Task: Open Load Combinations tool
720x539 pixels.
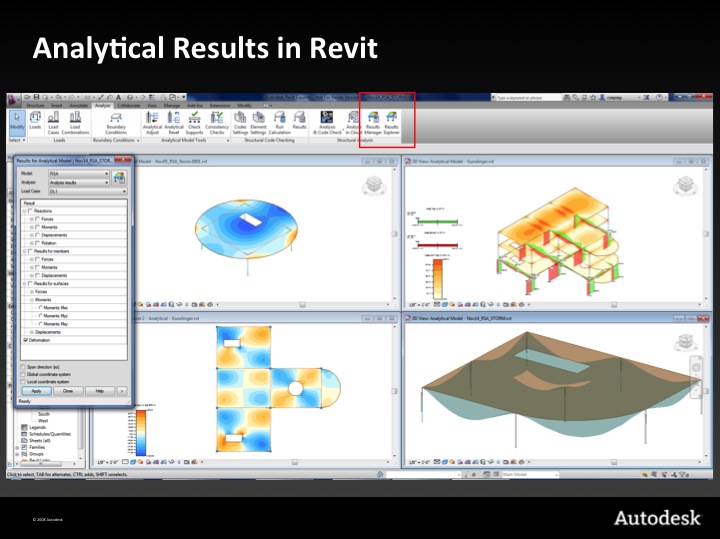Action: (x=75, y=123)
